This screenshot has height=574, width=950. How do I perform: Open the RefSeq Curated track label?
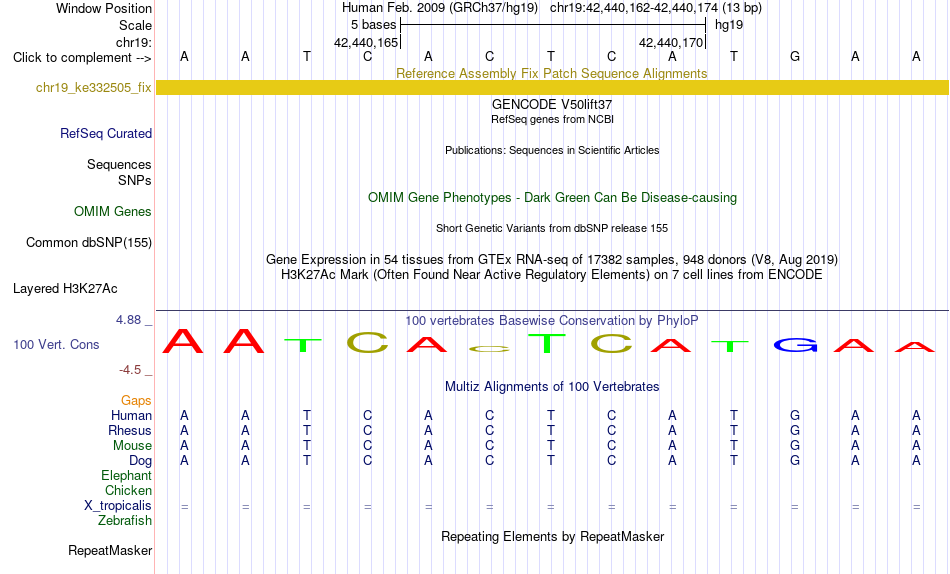click(x=106, y=133)
